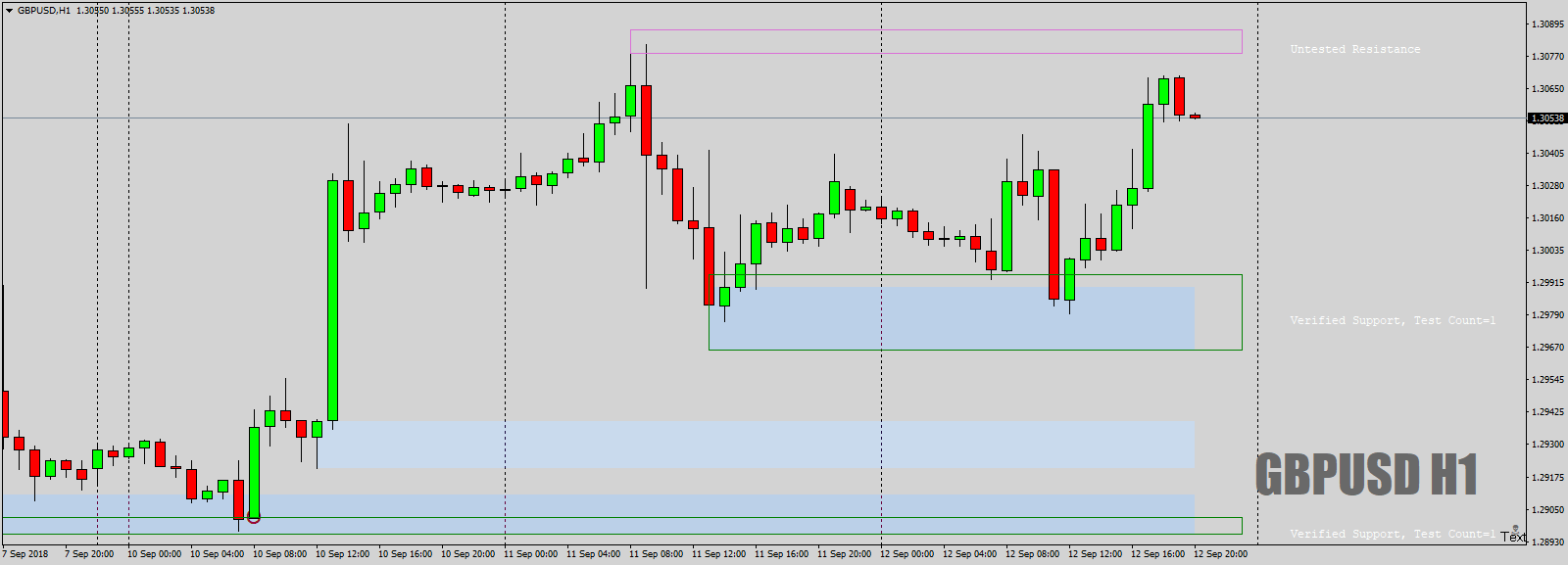Image resolution: width=1568 pixels, height=565 pixels.
Task: Click the "11 Sep 04:00" time axis label
Action: click(x=593, y=554)
